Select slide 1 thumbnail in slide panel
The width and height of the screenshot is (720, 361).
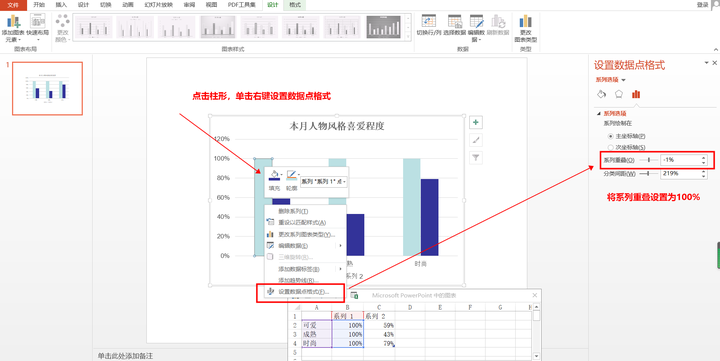[x=47, y=88]
